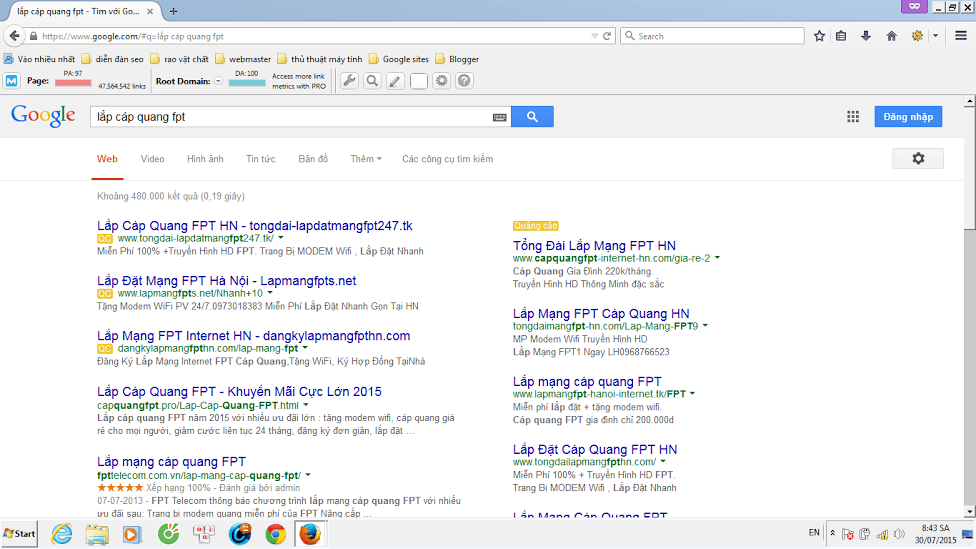Open the bookmarks list icon
Screen dimensions: 976x549
tap(841, 36)
